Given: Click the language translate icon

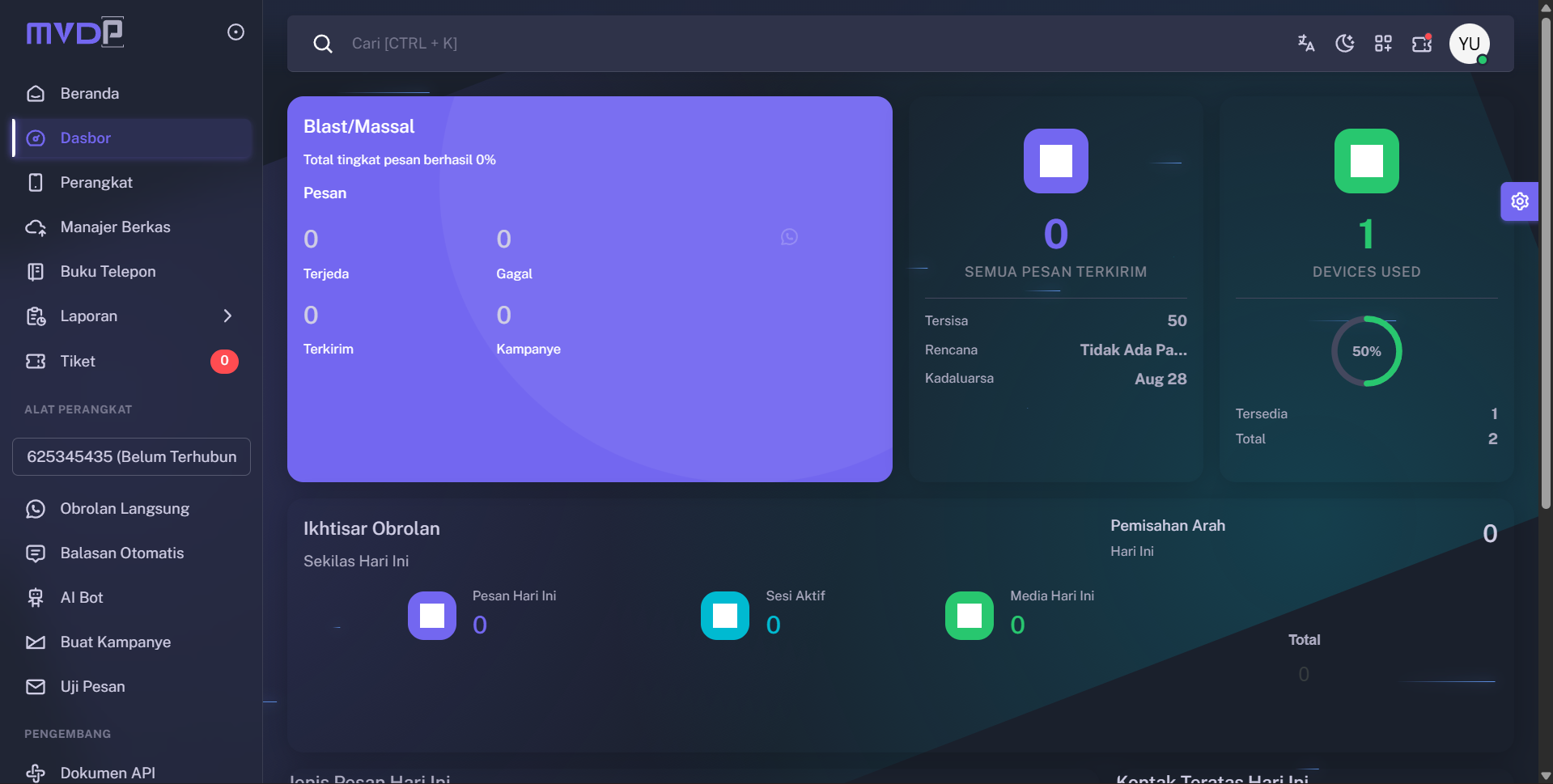Looking at the screenshot, I should tap(1305, 44).
